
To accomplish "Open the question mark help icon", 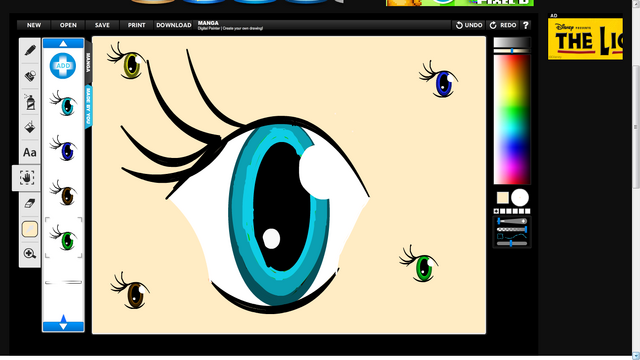I will tap(526, 25).
